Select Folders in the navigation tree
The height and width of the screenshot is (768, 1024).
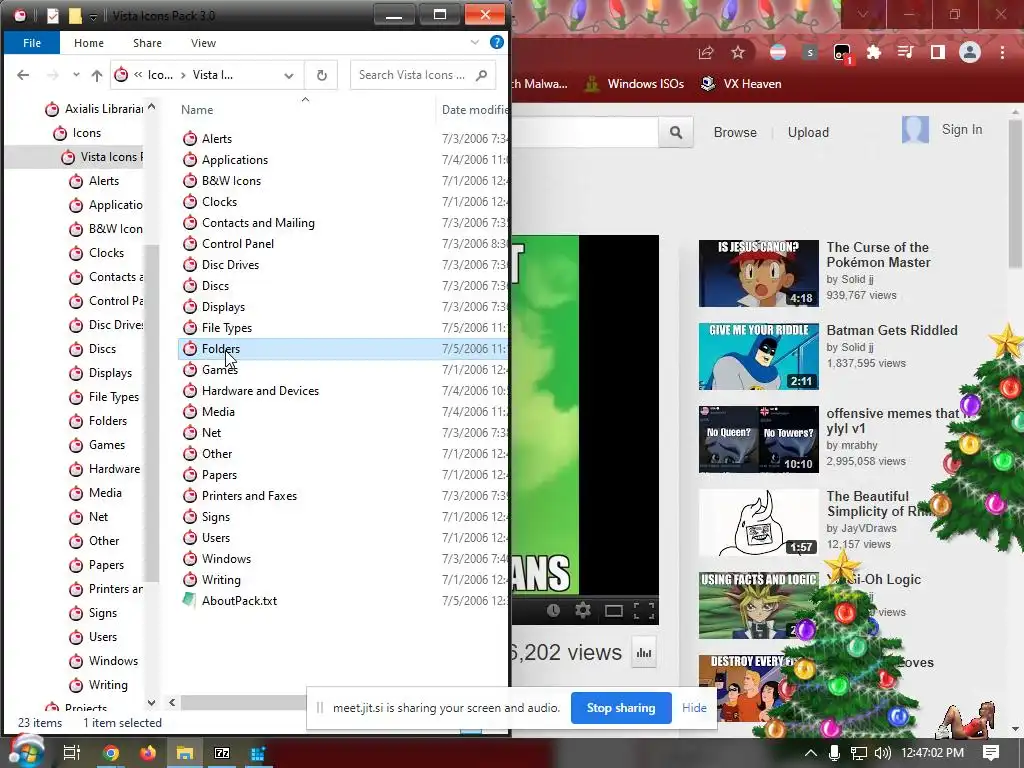coord(108,421)
